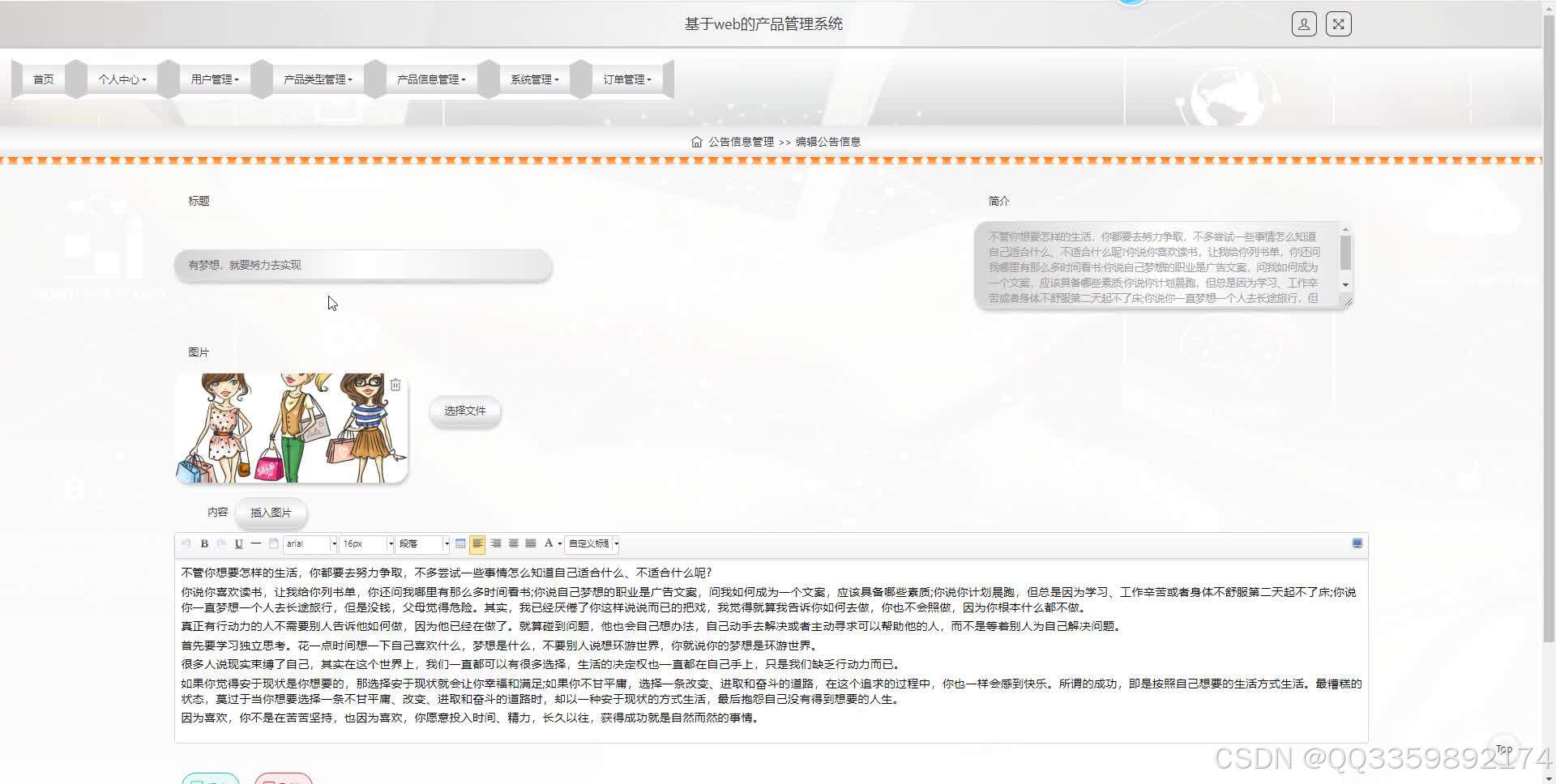Click the editor line starting 不管你想要怎样的生活
This screenshot has height=784, width=1556.
pyautogui.click(x=447, y=573)
